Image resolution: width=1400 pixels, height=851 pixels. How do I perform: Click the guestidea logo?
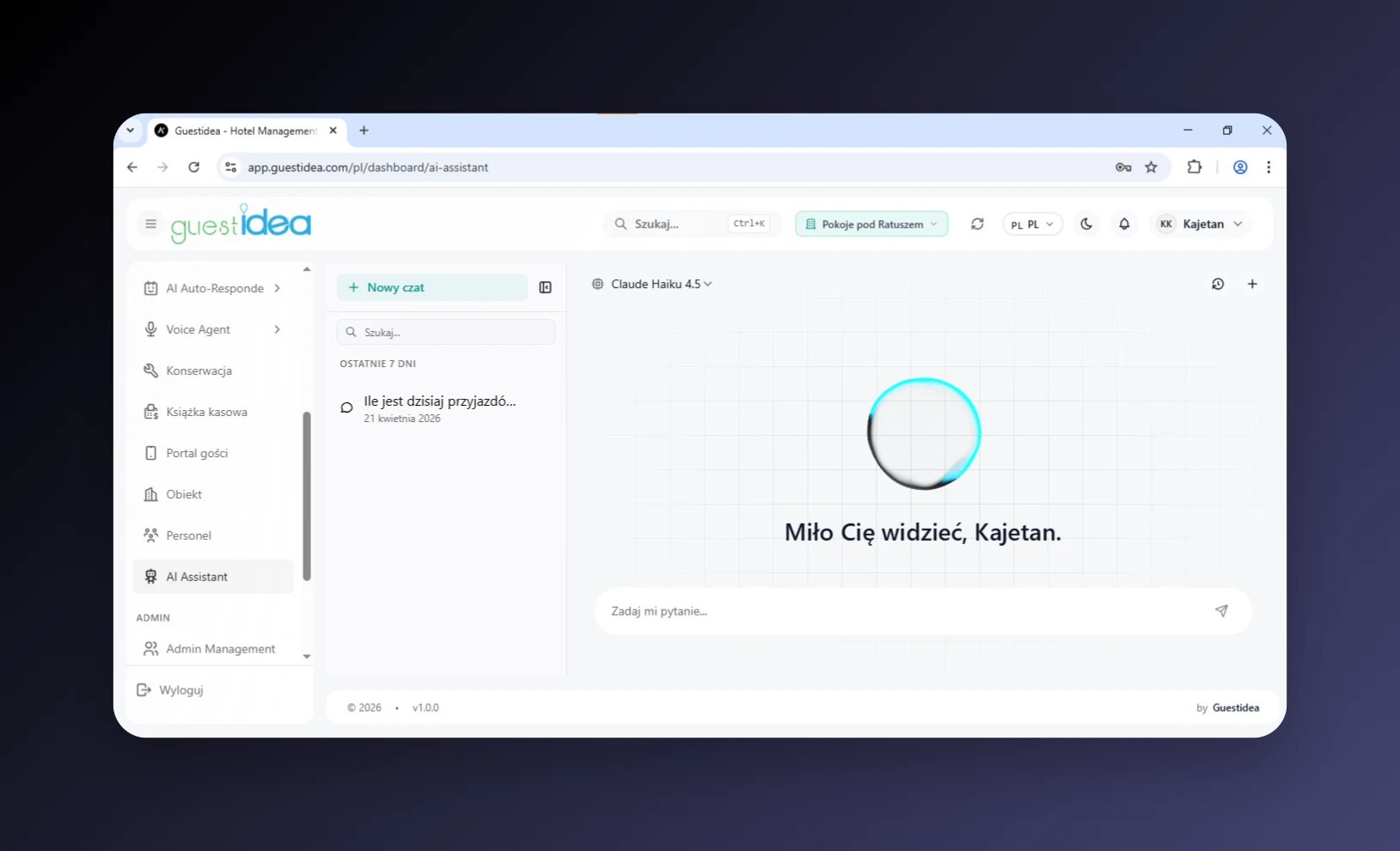(241, 224)
